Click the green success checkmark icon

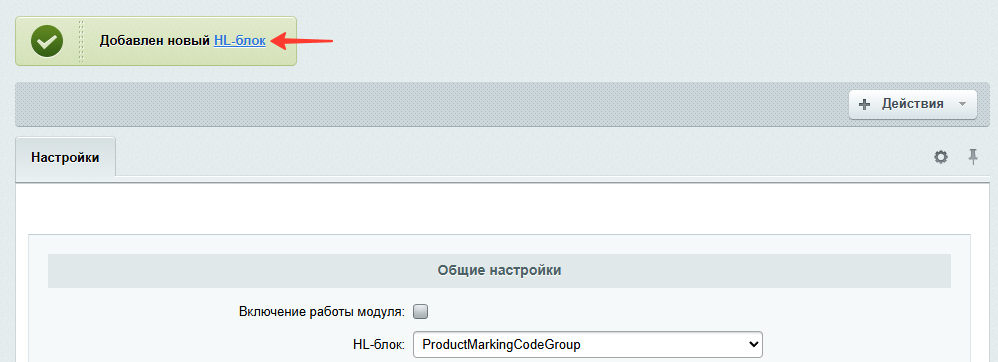[x=47, y=41]
